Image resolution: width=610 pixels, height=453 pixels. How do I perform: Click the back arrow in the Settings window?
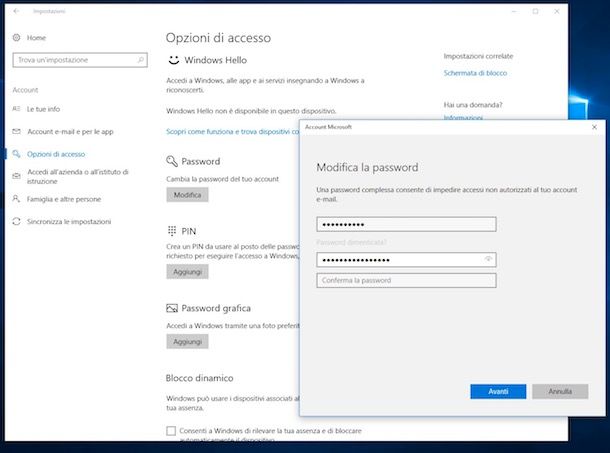pyautogui.click(x=16, y=11)
